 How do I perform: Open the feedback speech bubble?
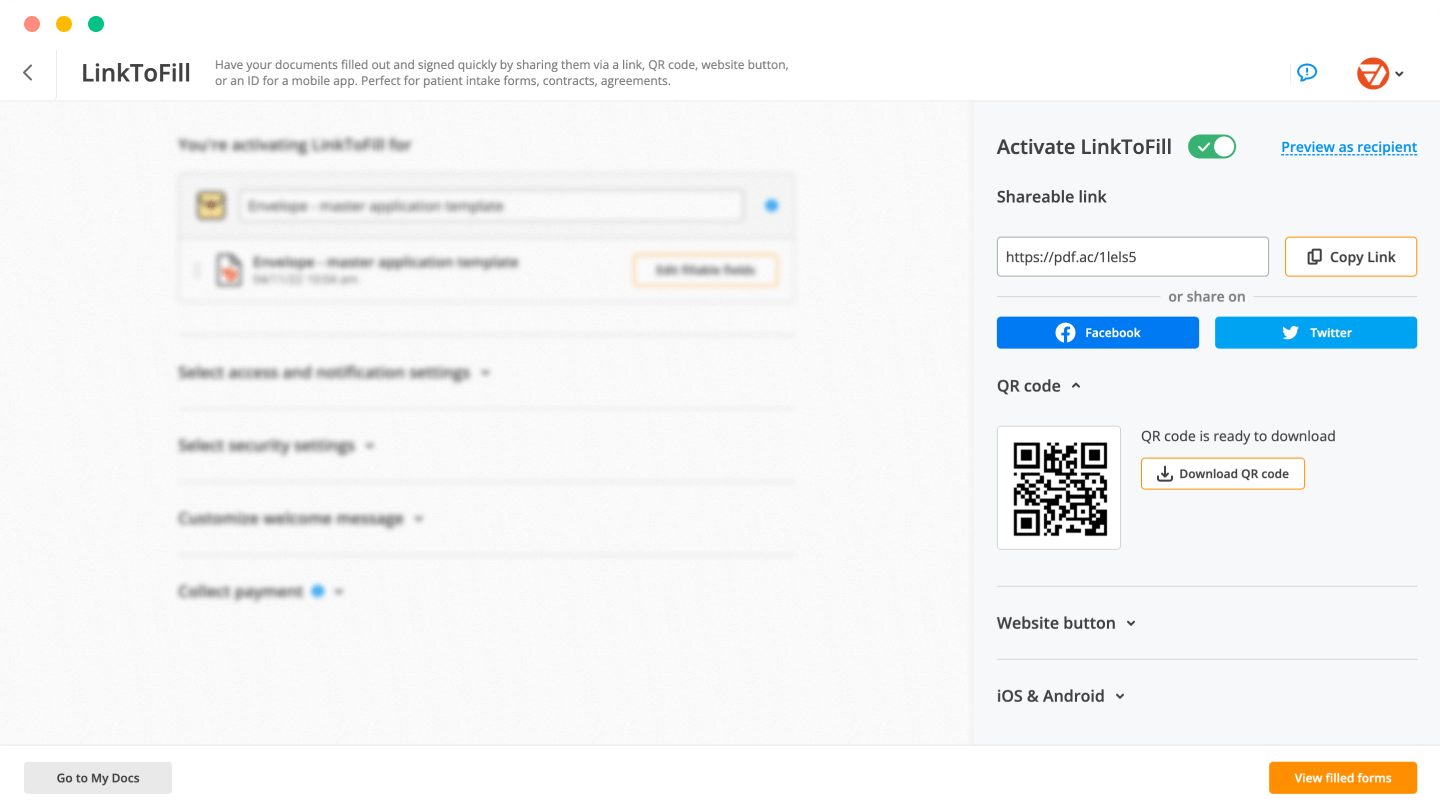pyautogui.click(x=1307, y=72)
